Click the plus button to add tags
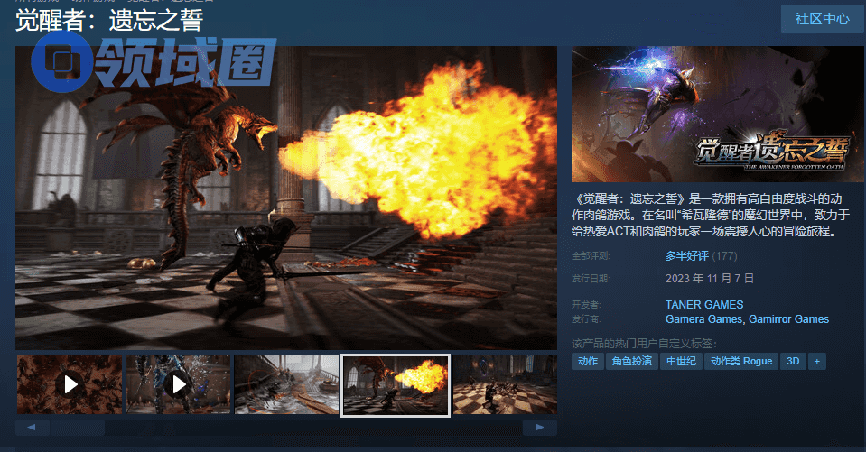Screen dimensions: 866x452 [817, 361]
